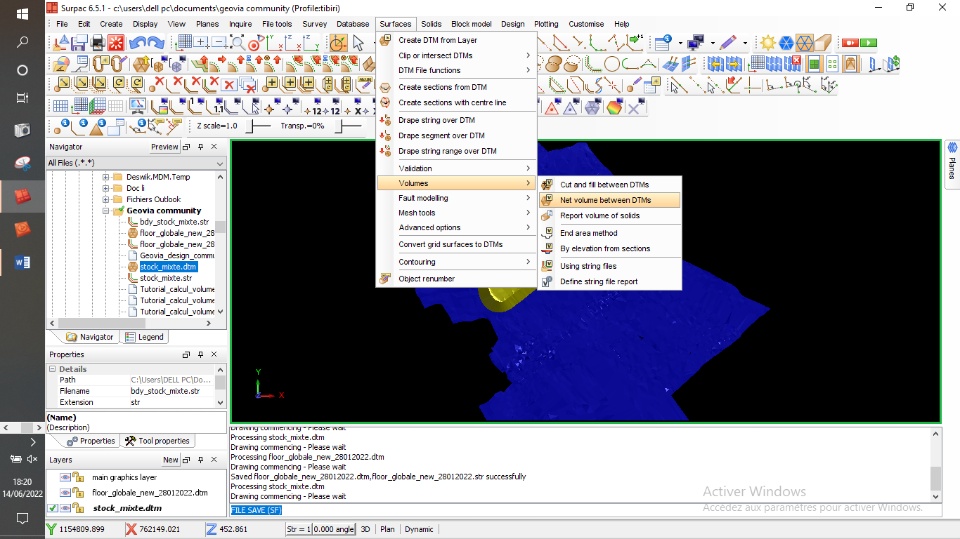The width and height of the screenshot is (960, 539).
Task: Click the Zoom out icon
Action: [219, 43]
